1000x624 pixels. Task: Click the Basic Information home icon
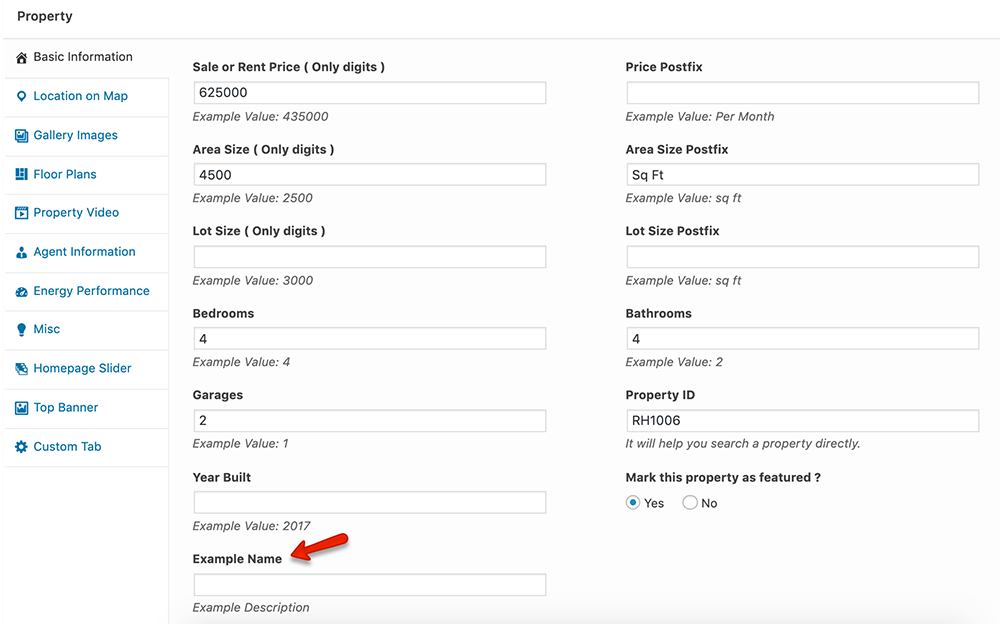point(21,57)
